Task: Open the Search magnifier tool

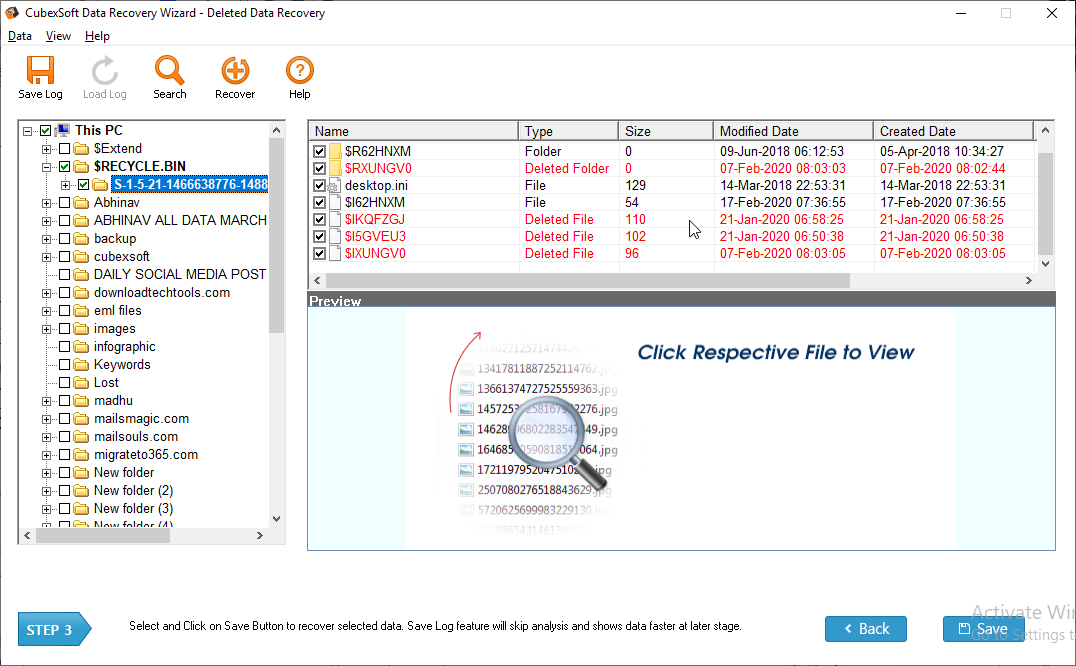Action: [x=170, y=71]
